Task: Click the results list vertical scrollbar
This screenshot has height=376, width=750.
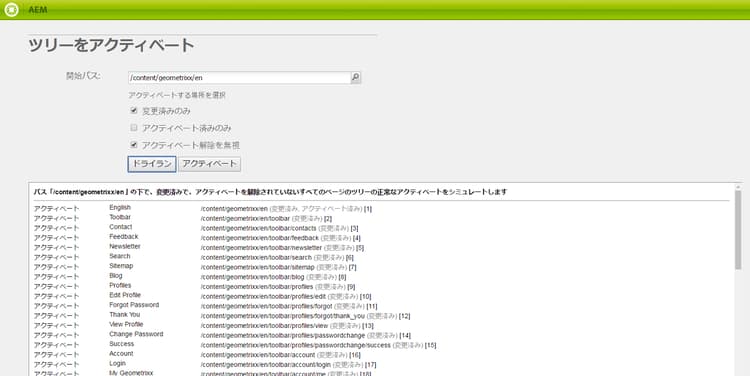Action: 738,230
